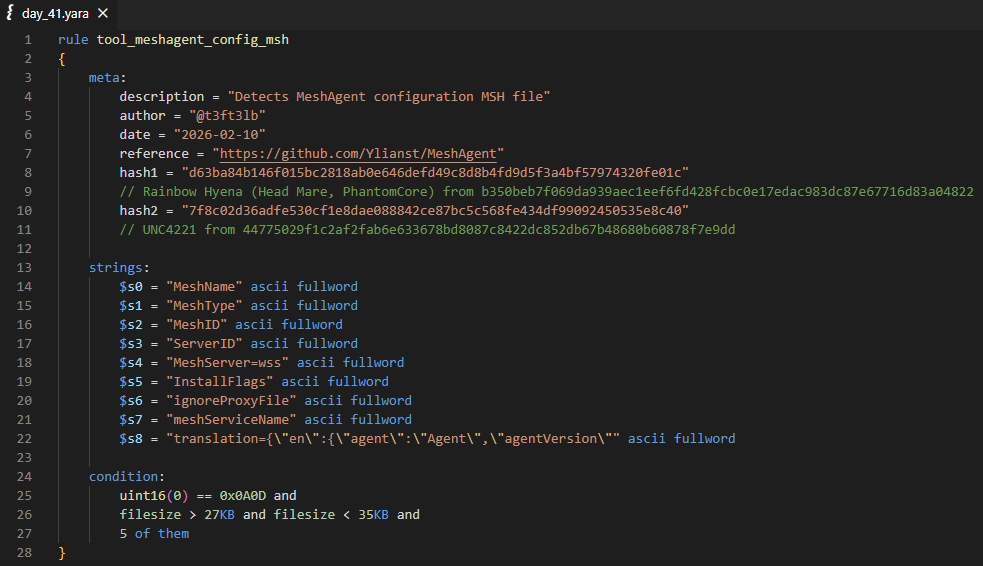Click '5 of them' on line 27

tap(154, 533)
